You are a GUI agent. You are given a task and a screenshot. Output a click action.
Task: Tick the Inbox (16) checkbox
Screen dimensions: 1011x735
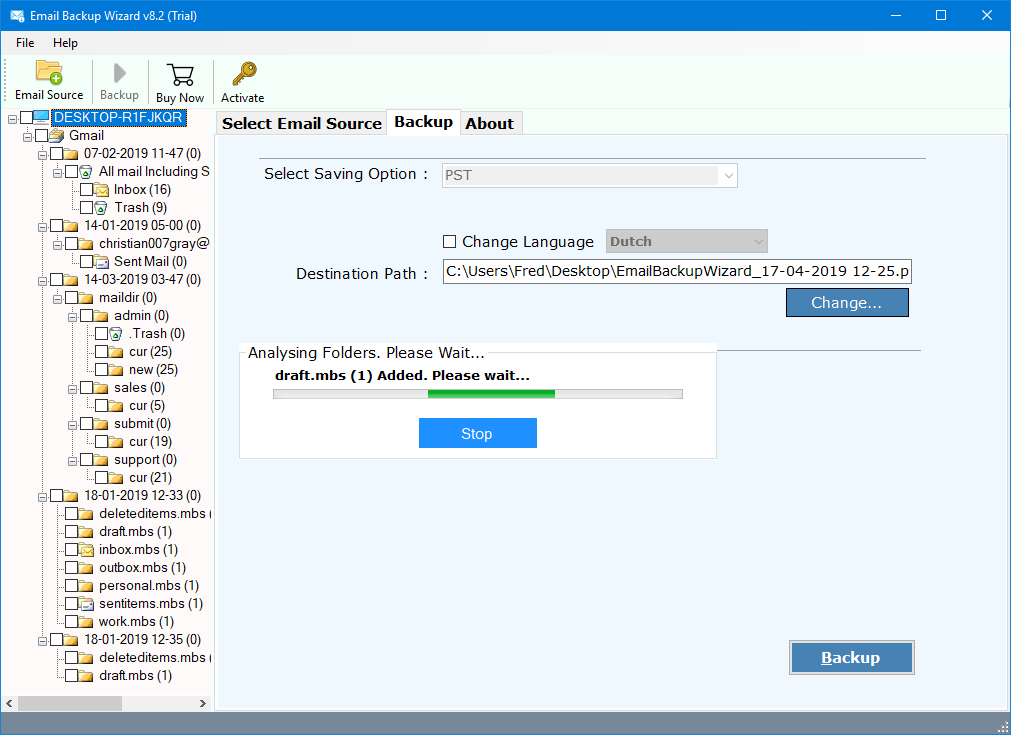click(x=86, y=190)
